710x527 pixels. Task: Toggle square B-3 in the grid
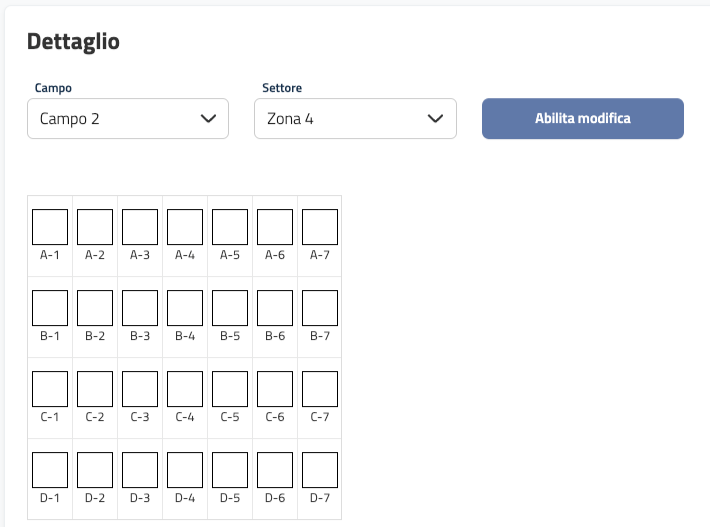(140, 308)
